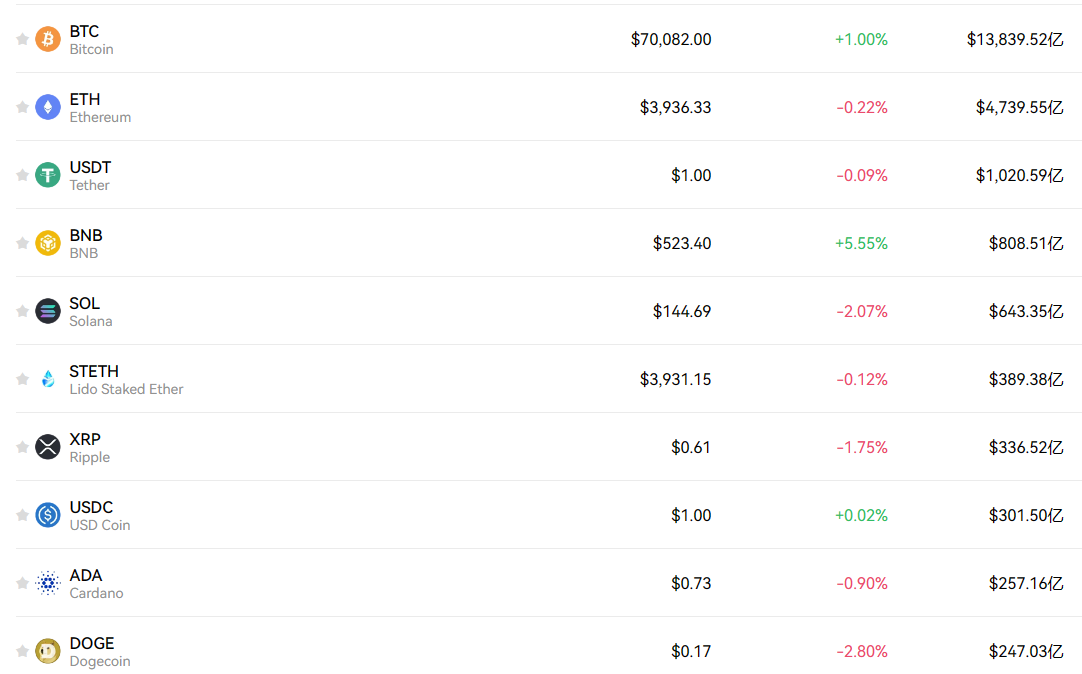
Task: Favorite BTC with its star toggle
Action: pyautogui.click(x=22, y=39)
